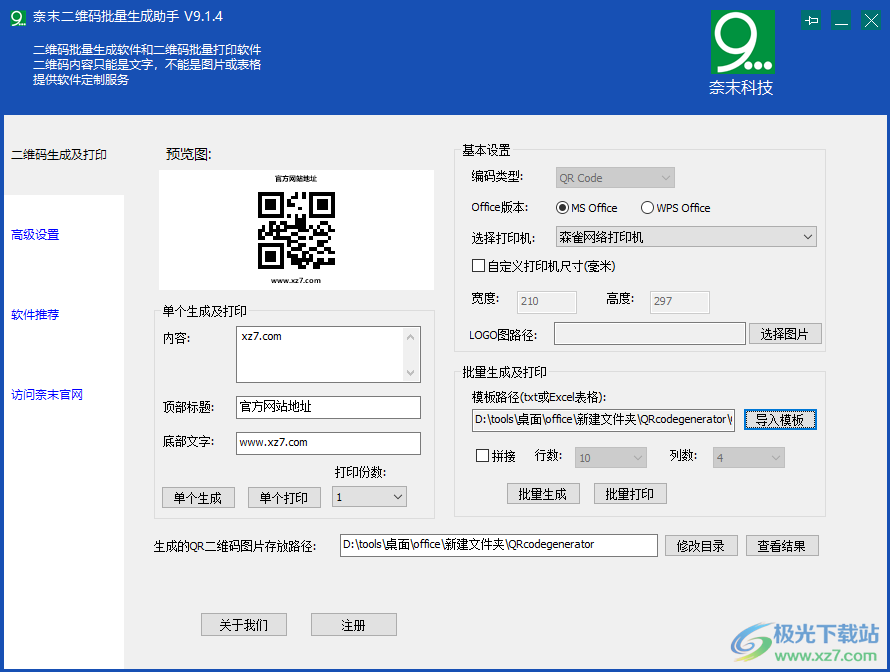Click the 关于我们 button
Image resolution: width=890 pixels, height=672 pixels.
pos(244,624)
